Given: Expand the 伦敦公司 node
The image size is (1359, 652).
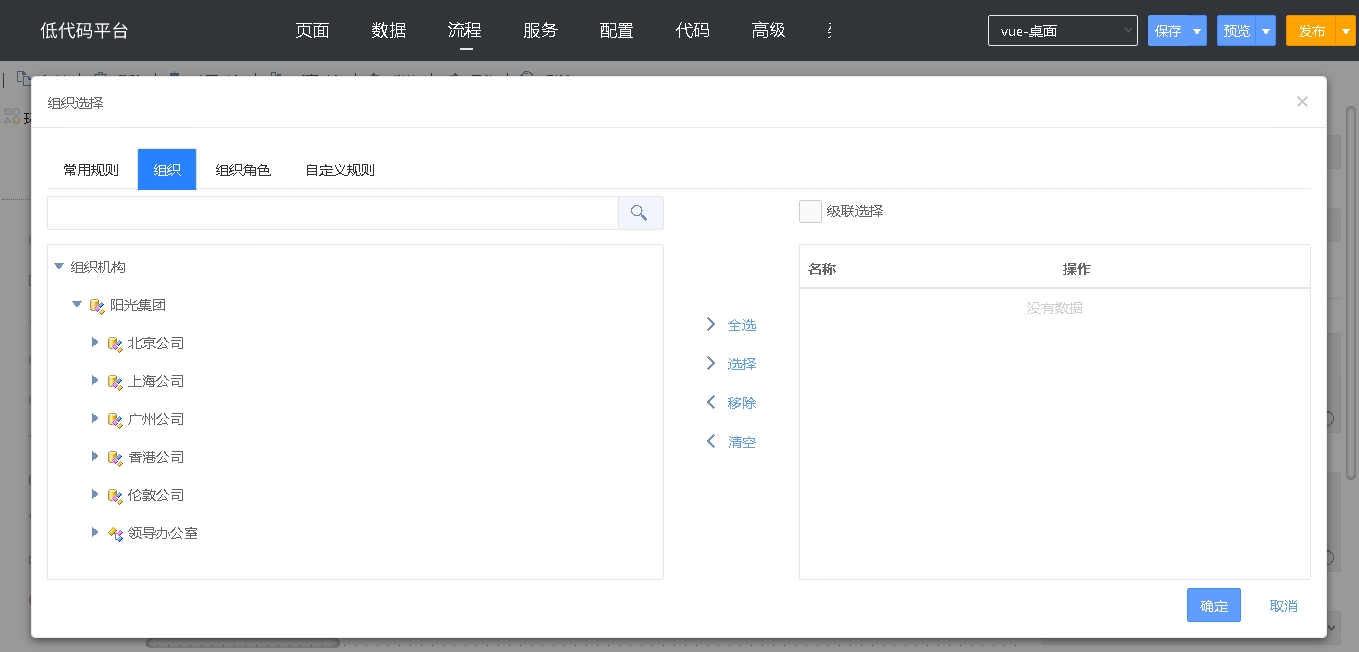Looking at the screenshot, I should (95, 494).
